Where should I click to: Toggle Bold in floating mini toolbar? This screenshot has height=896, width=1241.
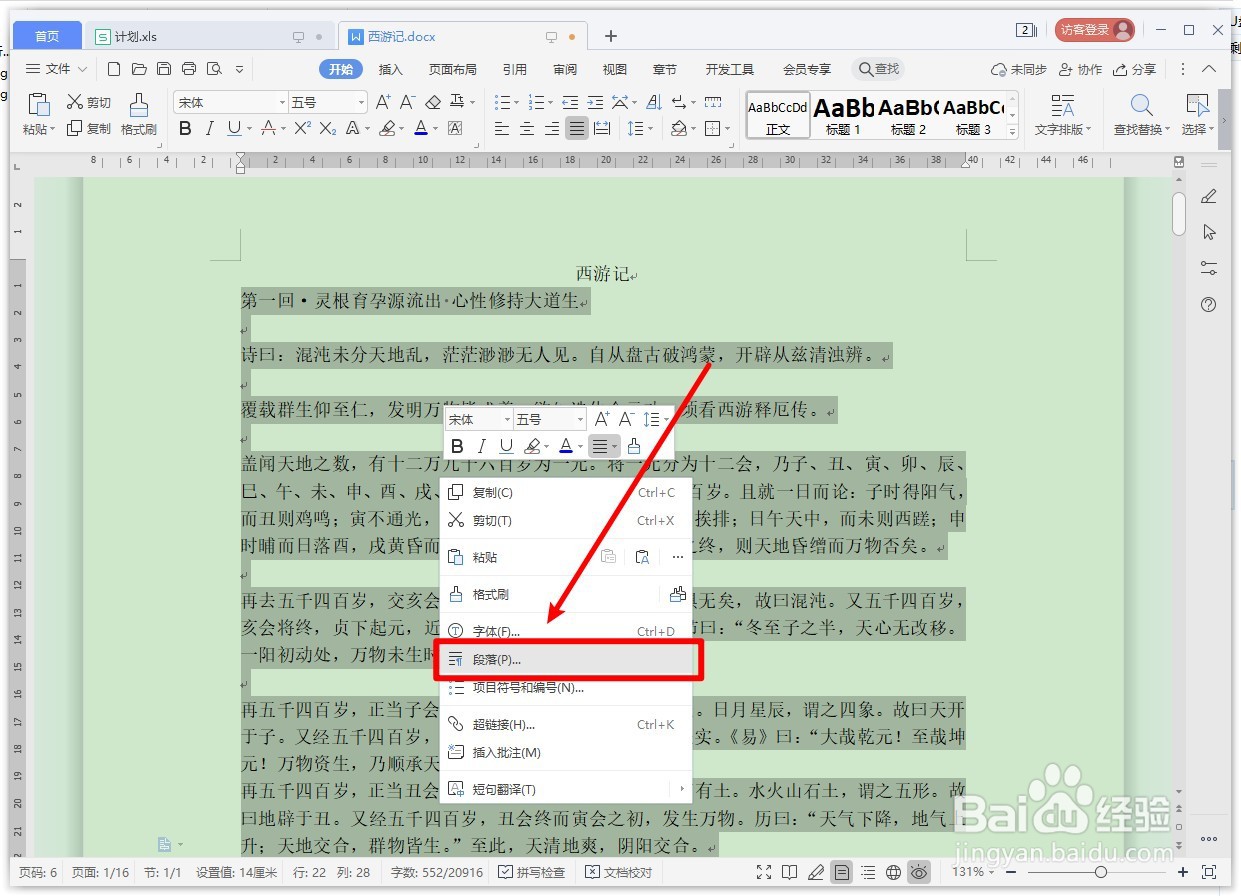tap(458, 446)
